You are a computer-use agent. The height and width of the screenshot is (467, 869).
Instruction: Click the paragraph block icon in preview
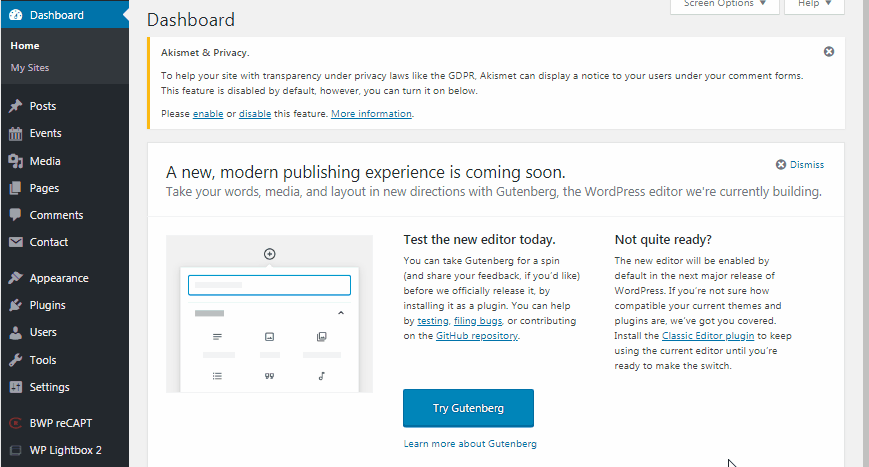[x=217, y=337]
